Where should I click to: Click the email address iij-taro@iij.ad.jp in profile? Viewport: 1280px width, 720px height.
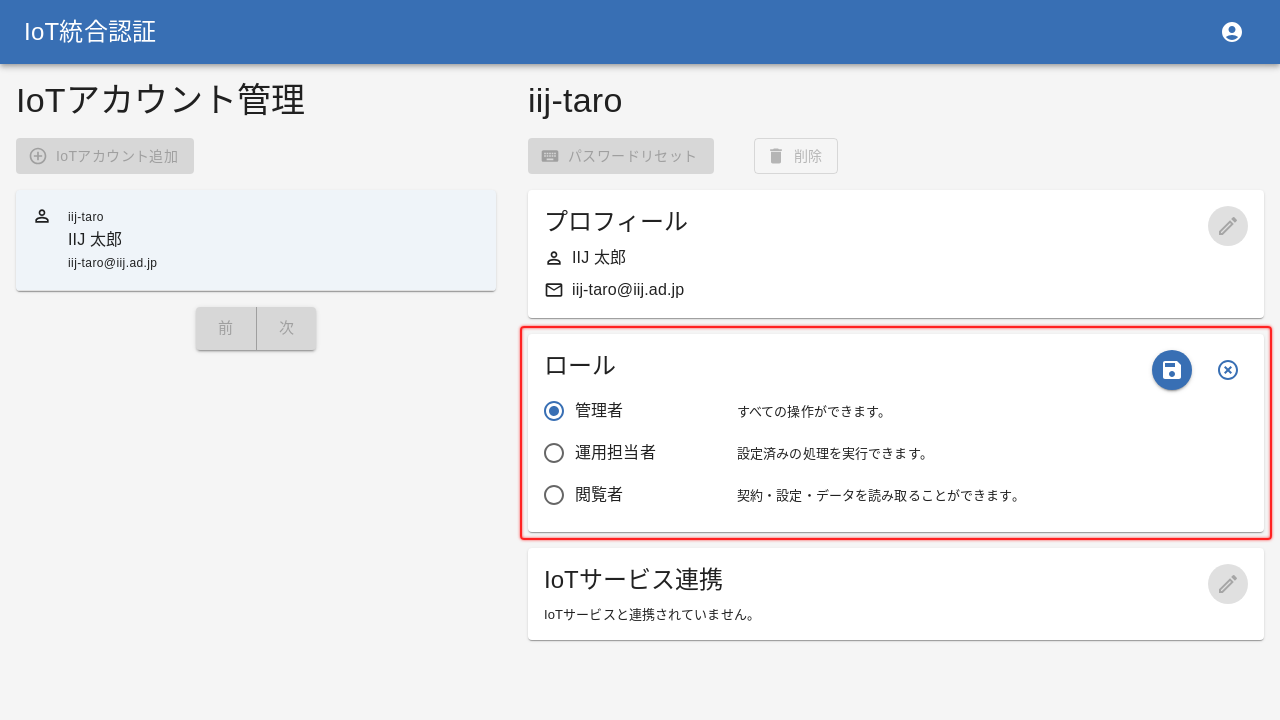[x=628, y=290]
